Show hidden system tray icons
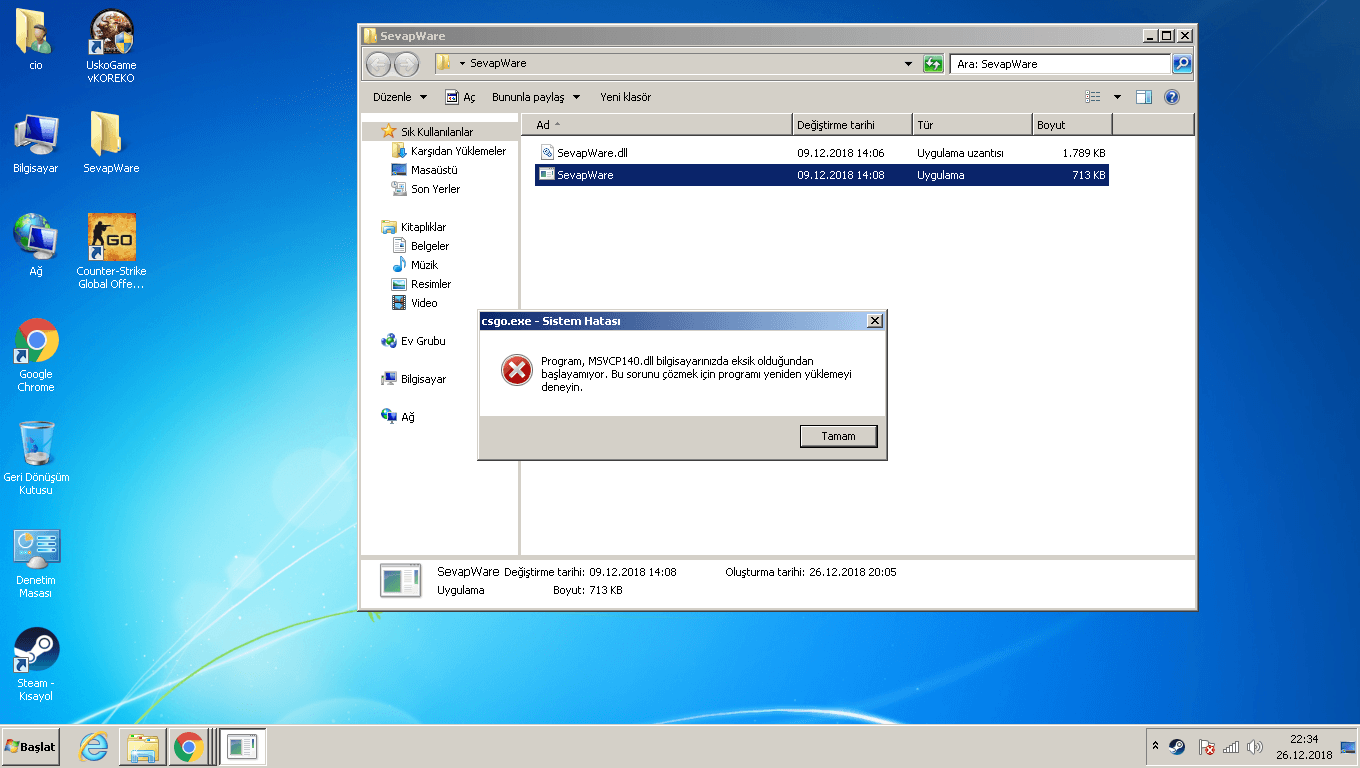1360x768 pixels. [x=1156, y=747]
